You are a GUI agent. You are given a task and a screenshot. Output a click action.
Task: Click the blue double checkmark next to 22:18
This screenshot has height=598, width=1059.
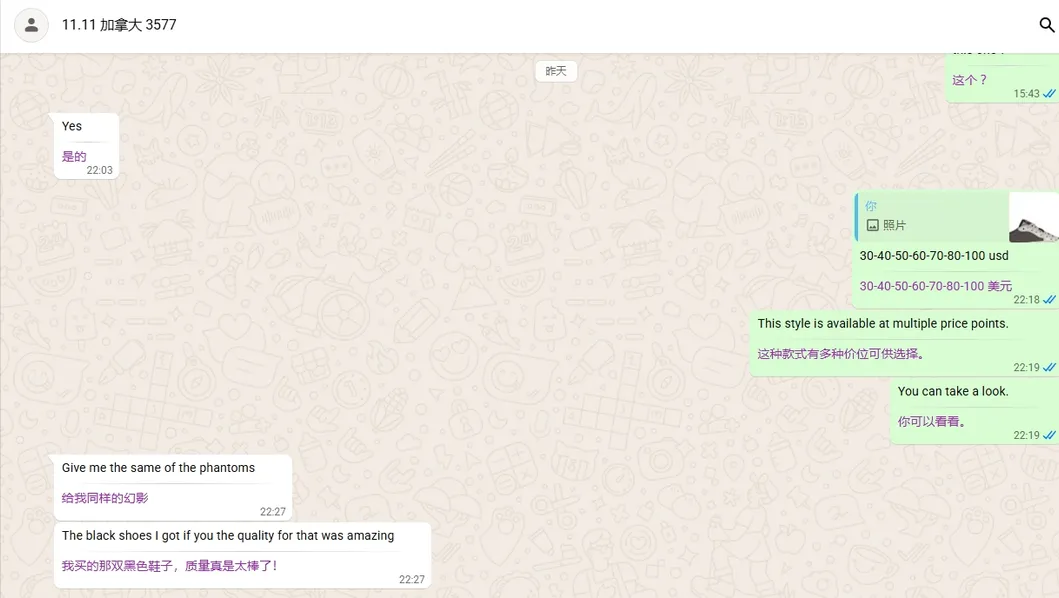[1047, 299]
